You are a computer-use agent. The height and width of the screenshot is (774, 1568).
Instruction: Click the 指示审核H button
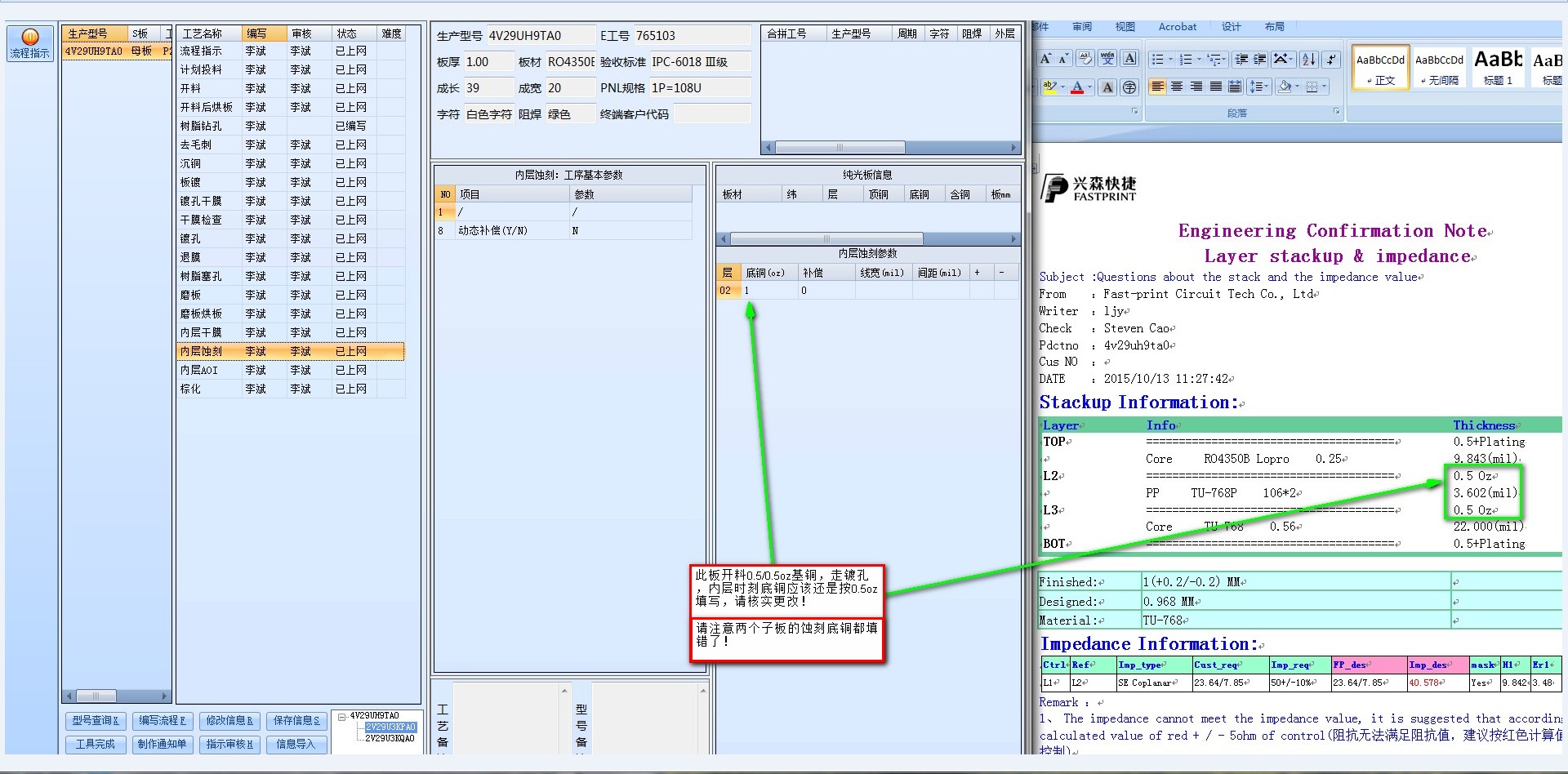(x=229, y=745)
